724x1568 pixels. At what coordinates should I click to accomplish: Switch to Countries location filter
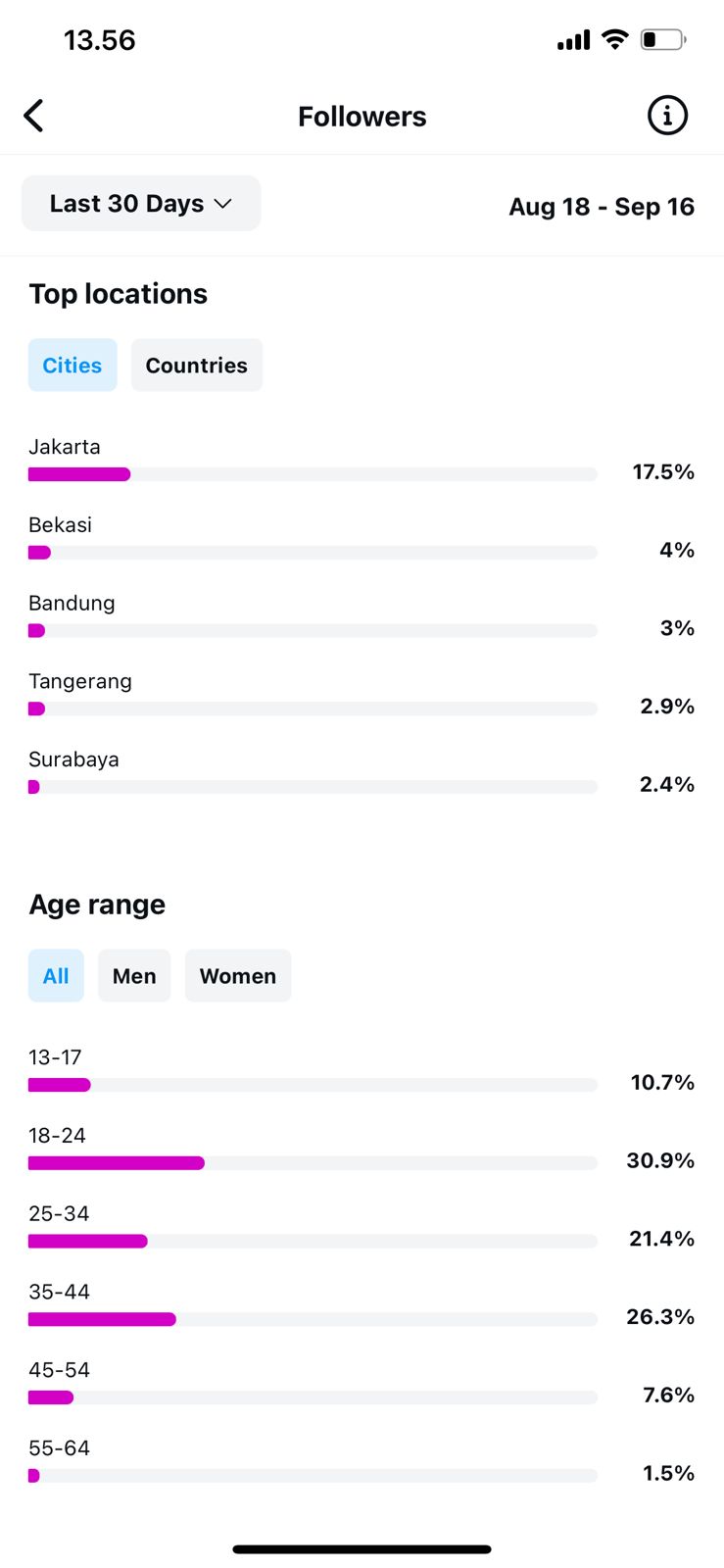pyautogui.click(x=196, y=366)
